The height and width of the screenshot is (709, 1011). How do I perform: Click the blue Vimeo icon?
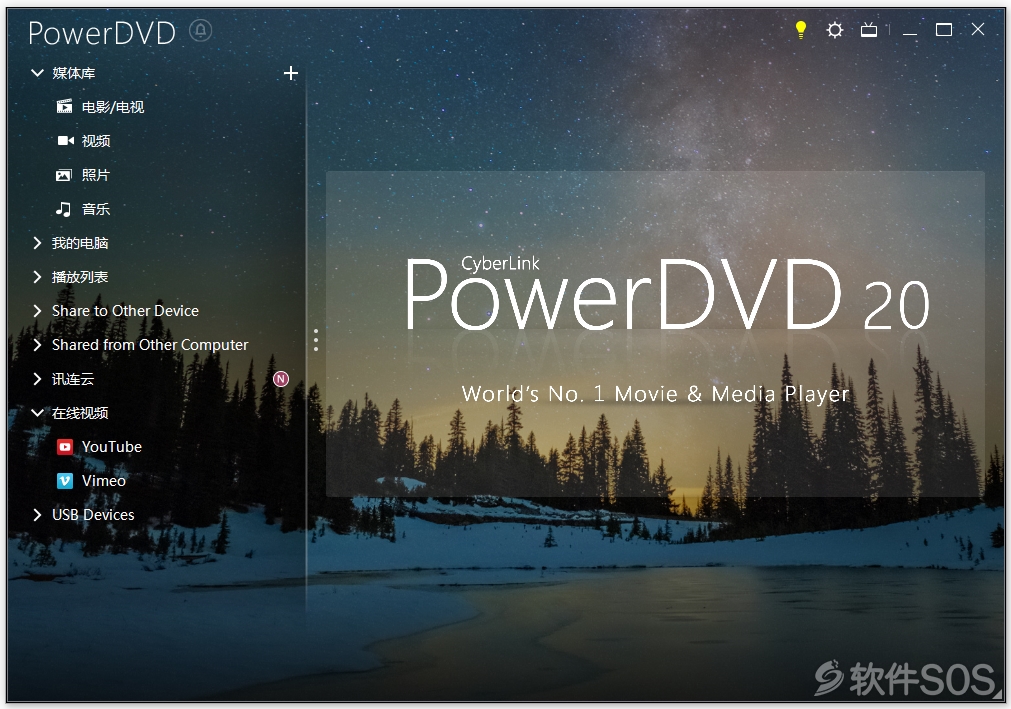click(65, 481)
